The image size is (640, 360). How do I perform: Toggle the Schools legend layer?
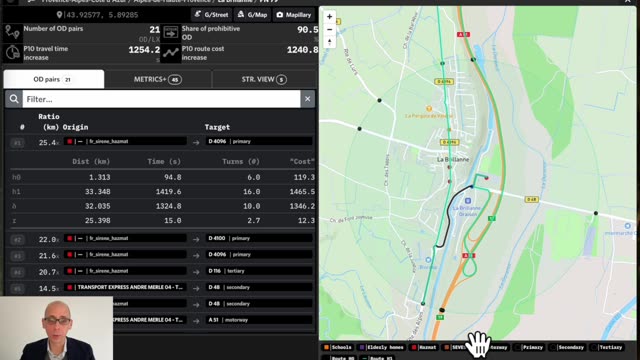click(x=337, y=347)
